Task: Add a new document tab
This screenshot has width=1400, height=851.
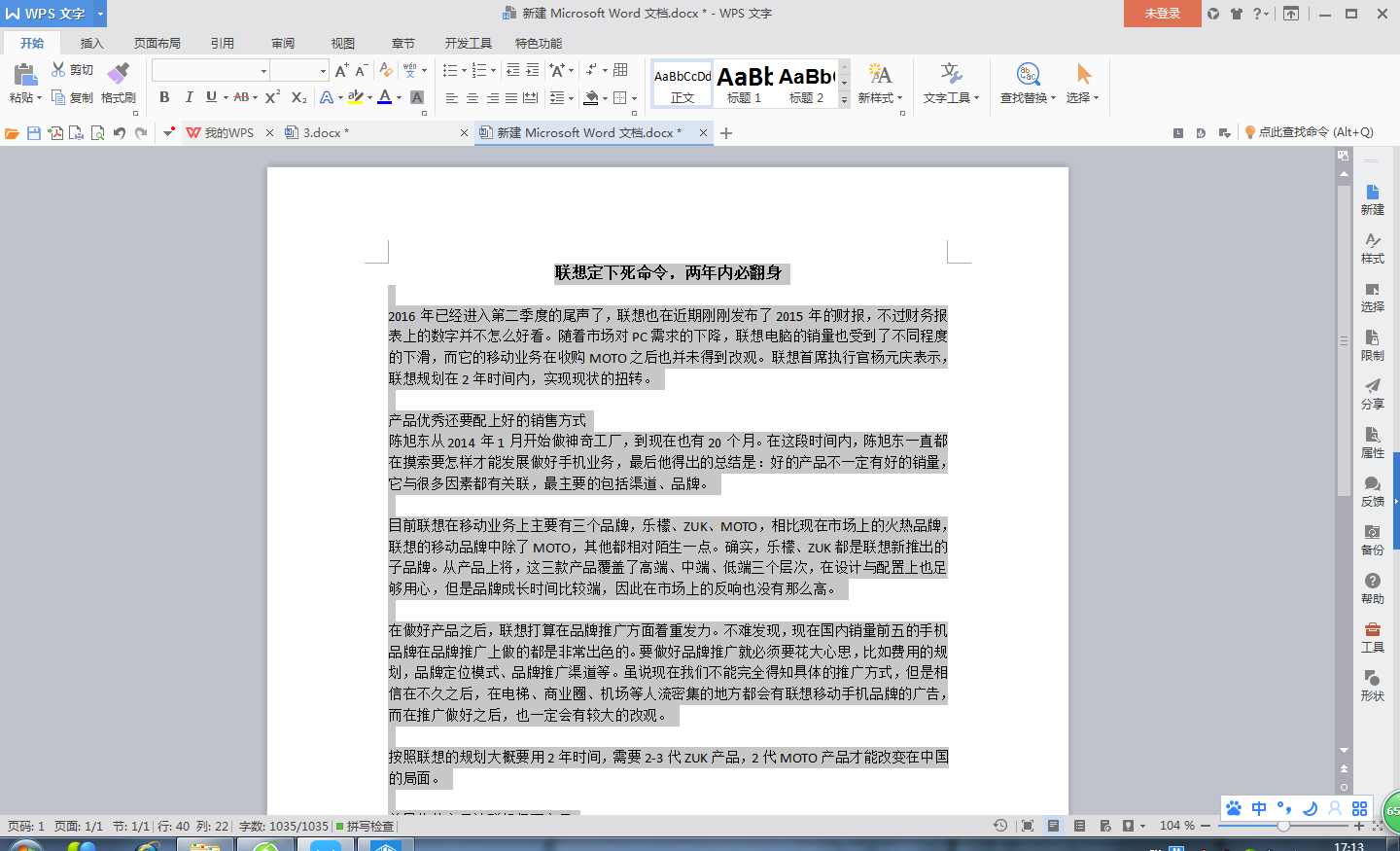Action: pos(726,133)
